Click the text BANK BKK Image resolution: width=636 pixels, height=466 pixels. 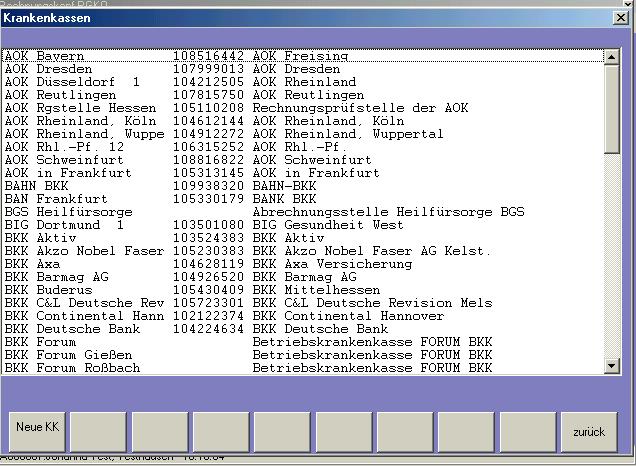(284, 199)
